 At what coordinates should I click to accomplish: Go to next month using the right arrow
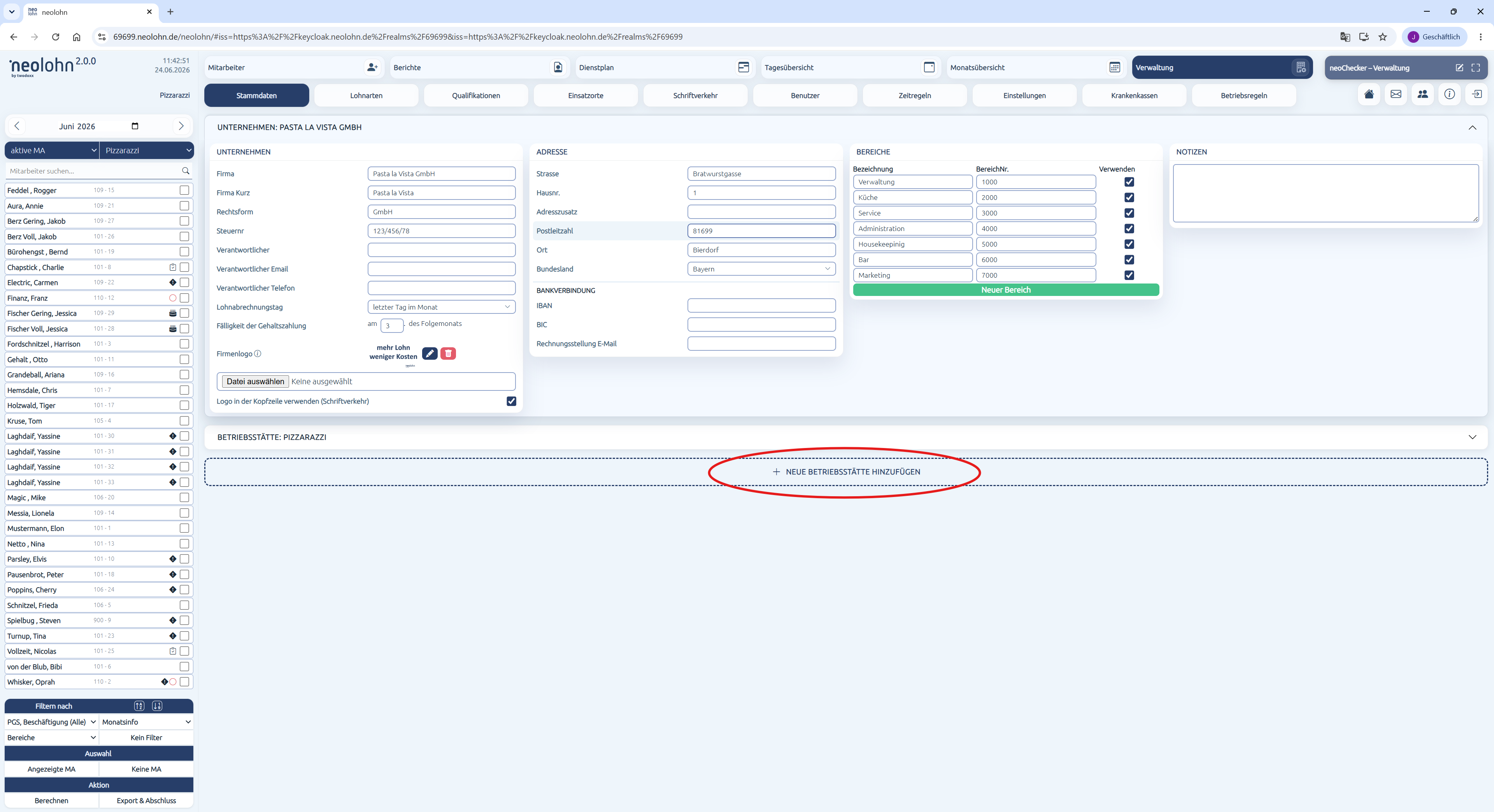pyautogui.click(x=181, y=126)
